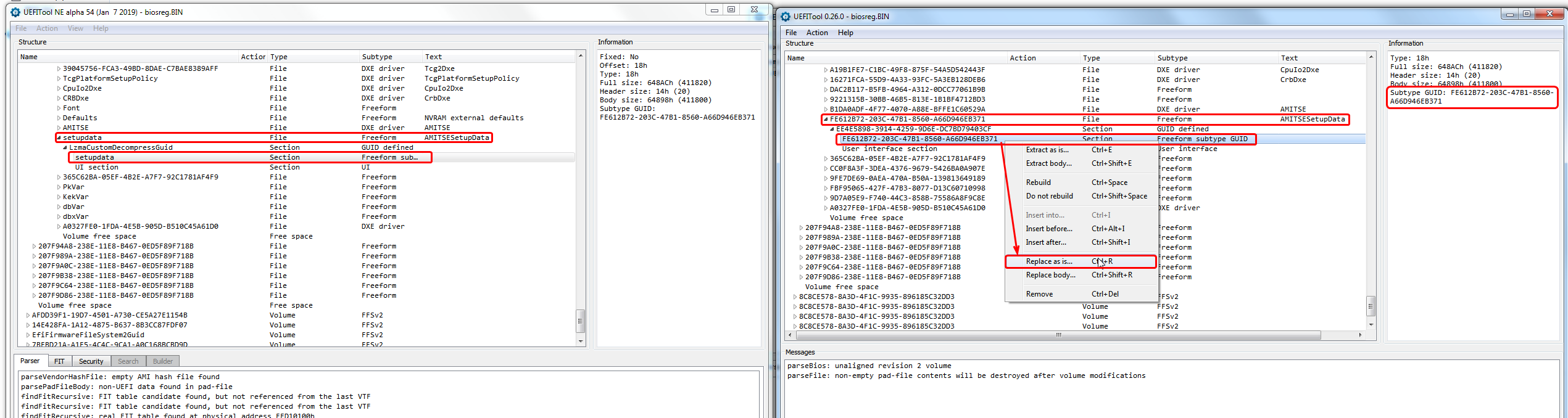Image resolution: width=1568 pixels, height=418 pixels.
Task: Click scroll-down arrow of 0.26.0 structure tree
Action: (1371, 325)
